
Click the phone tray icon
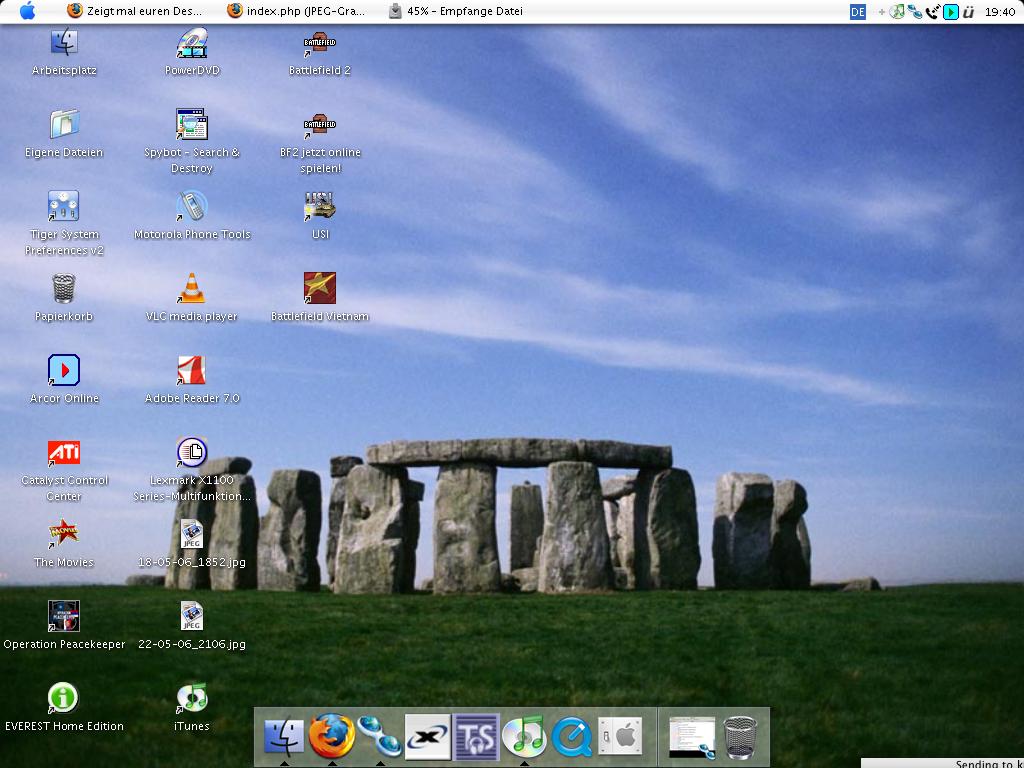coord(933,12)
